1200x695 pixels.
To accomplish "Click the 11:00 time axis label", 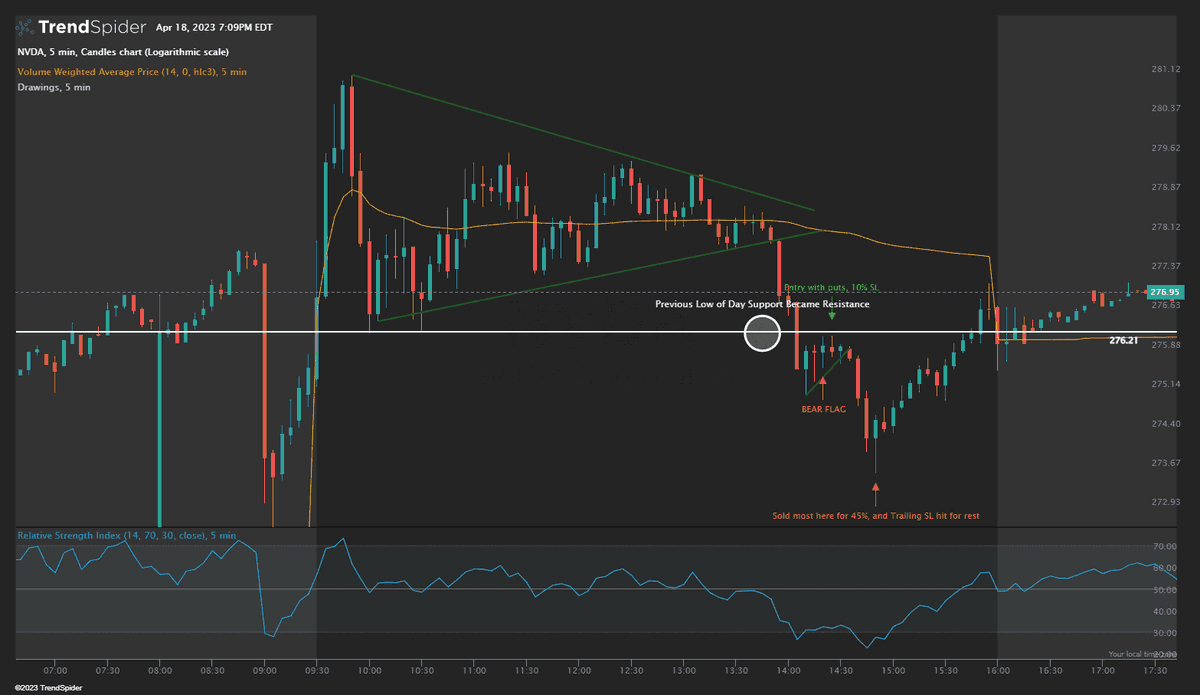I will coord(475,670).
